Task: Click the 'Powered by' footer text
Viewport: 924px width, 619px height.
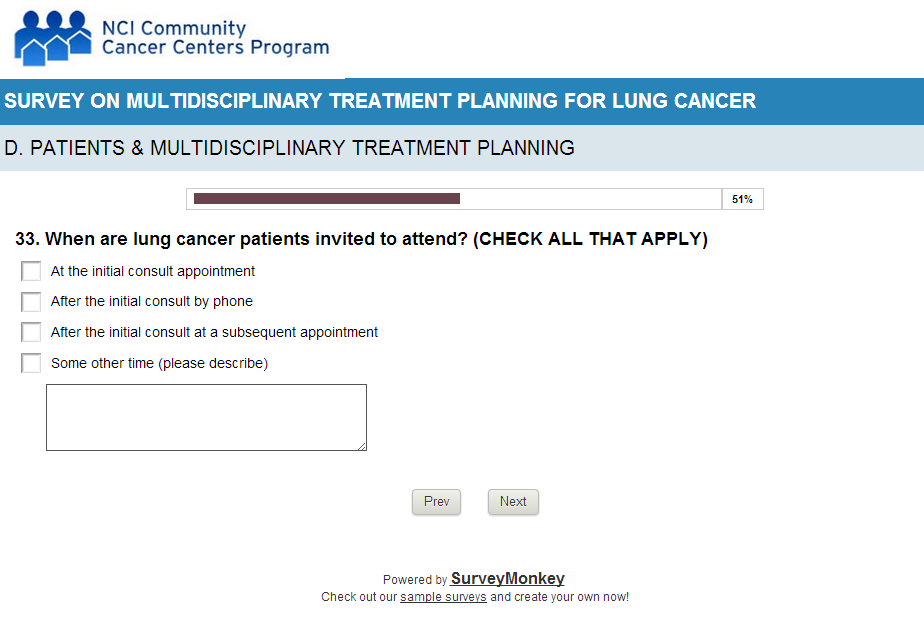Action: pos(414,580)
